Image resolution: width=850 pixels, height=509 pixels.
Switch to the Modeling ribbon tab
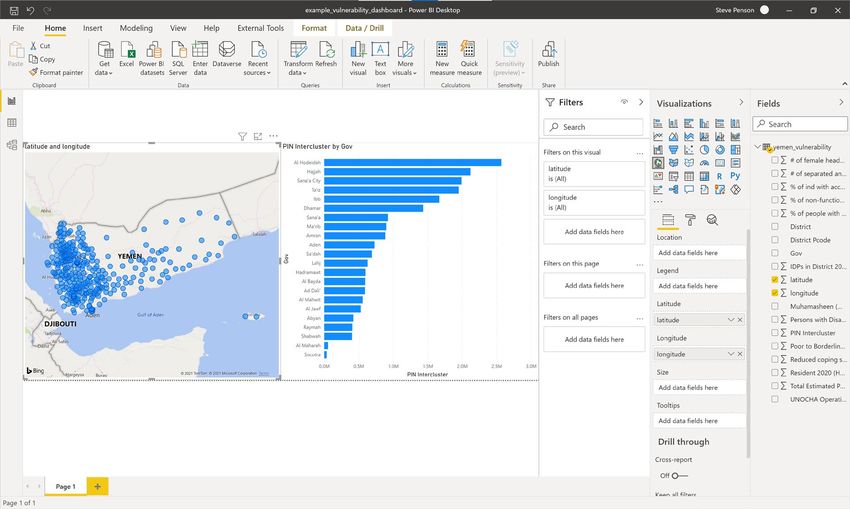click(136, 28)
